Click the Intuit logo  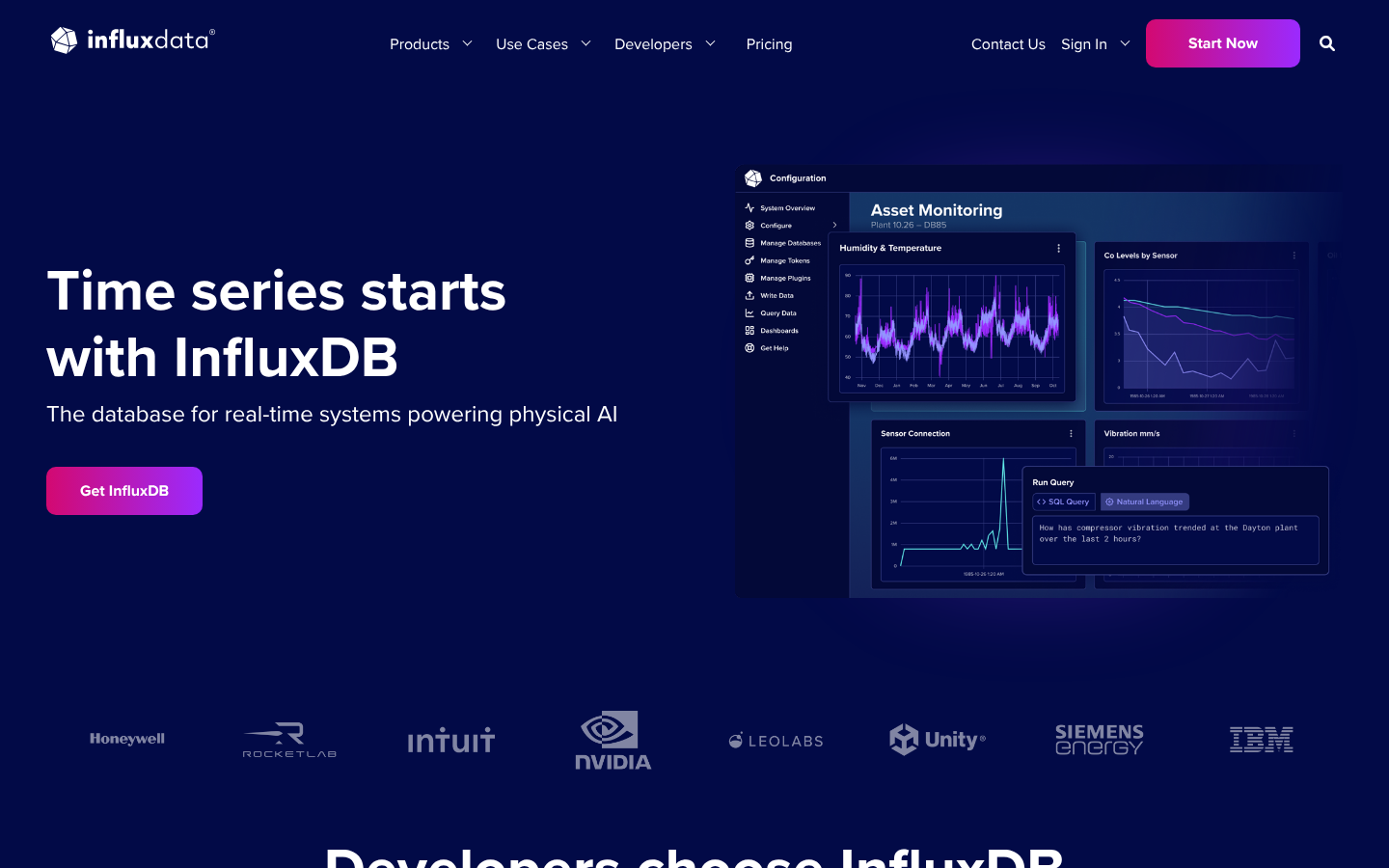pos(451,740)
